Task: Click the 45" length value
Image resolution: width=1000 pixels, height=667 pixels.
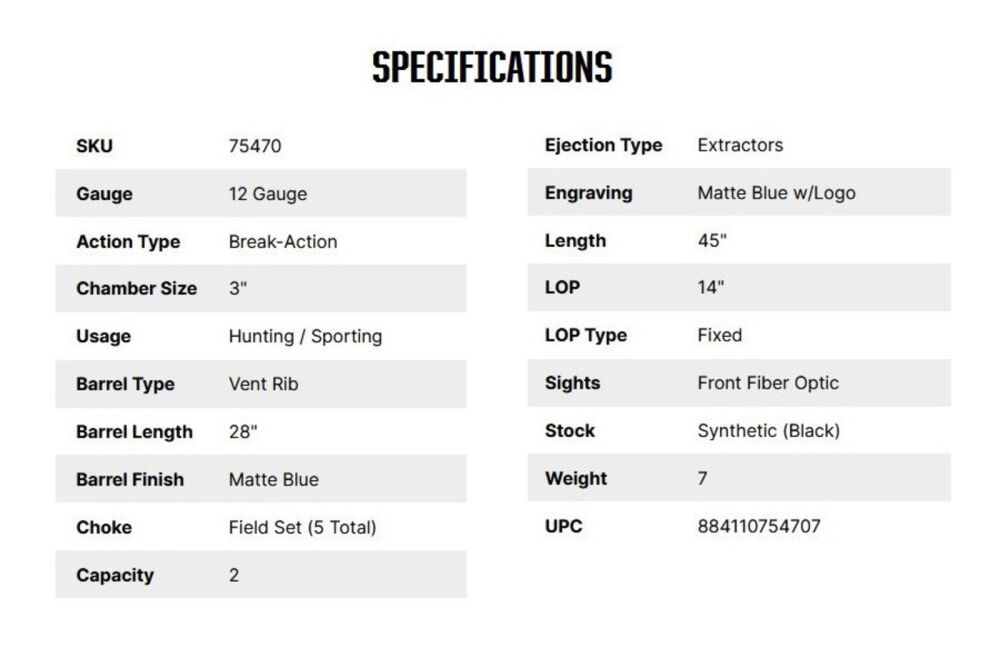Action: [x=712, y=241]
